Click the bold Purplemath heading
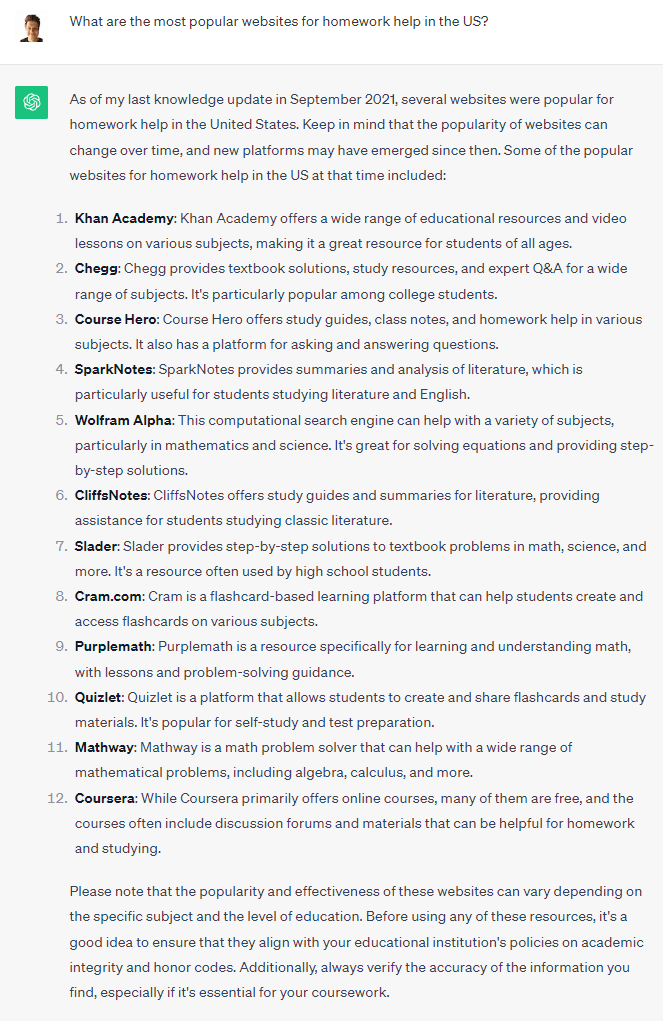The height and width of the screenshot is (1021, 663). [x=114, y=646]
